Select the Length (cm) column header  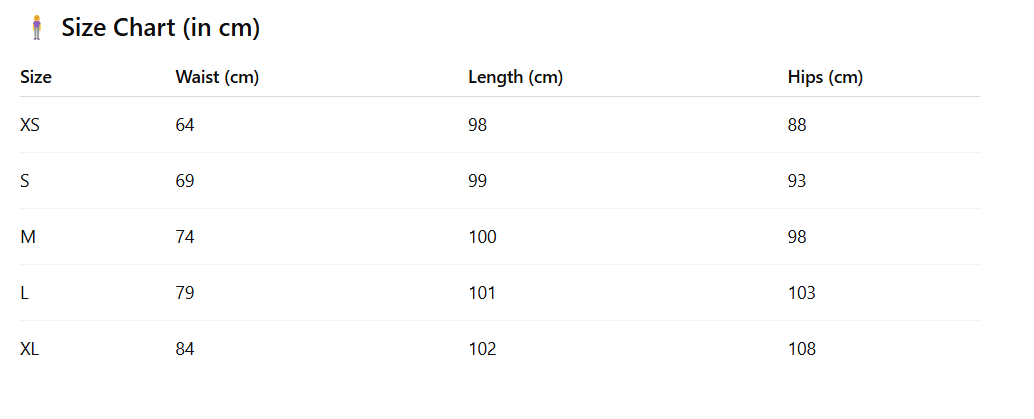(x=515, y=77)
